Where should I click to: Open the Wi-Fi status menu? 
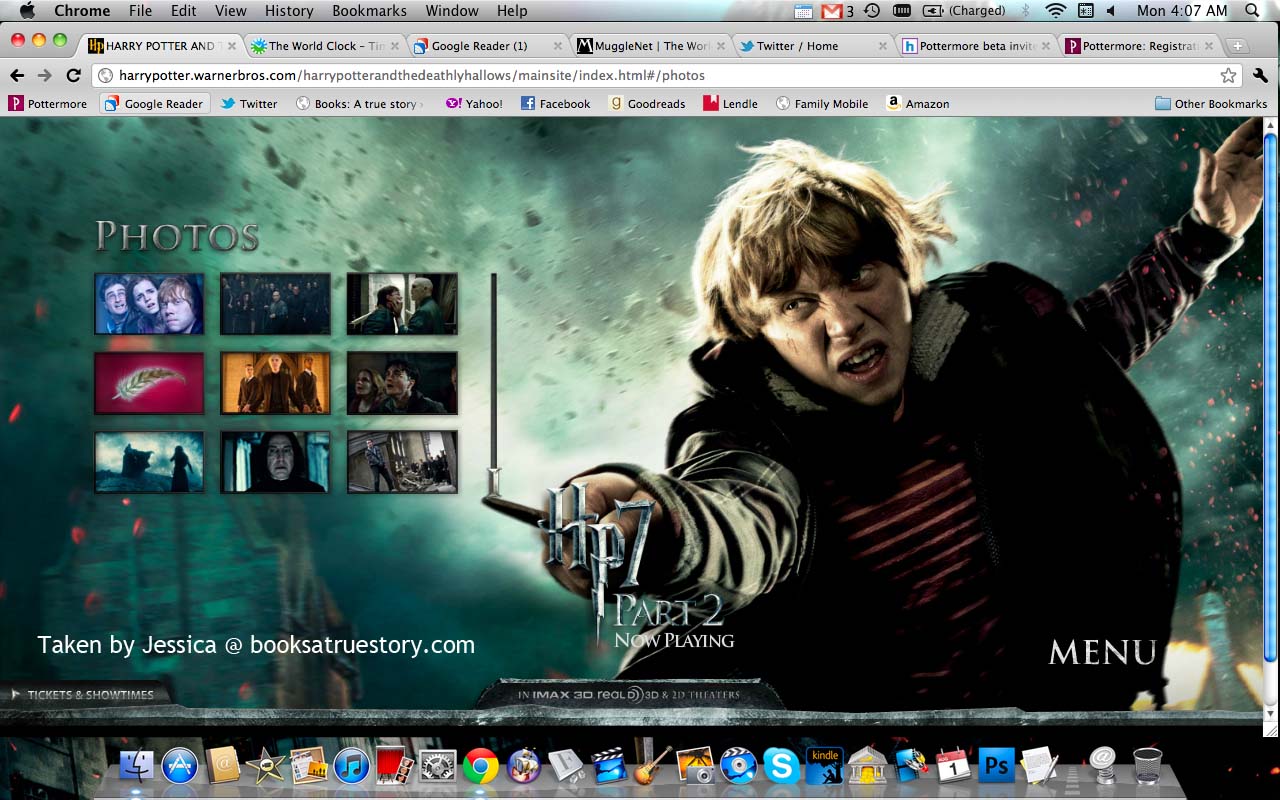tap(1055, 11)
